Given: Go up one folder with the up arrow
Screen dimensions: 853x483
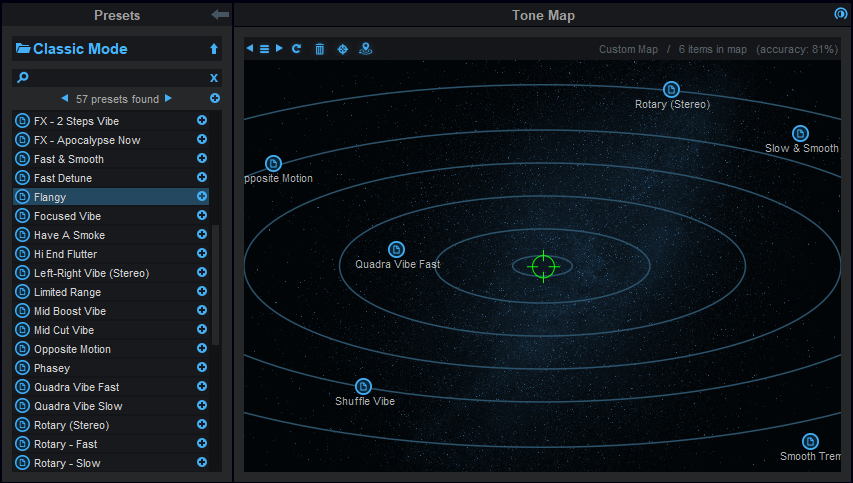Looking at the screenshot, I should (213, 49).
